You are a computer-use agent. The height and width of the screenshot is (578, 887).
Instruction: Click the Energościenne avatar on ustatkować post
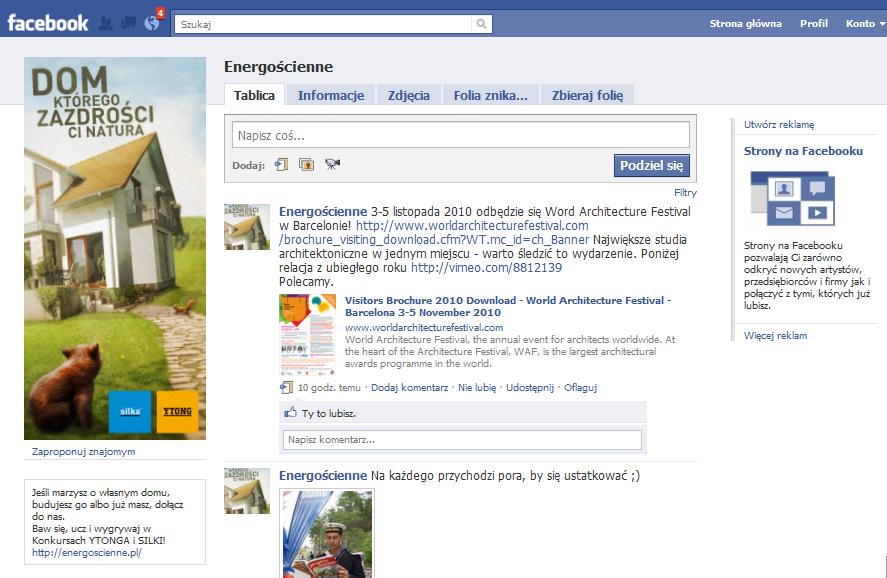(x=247, y=491)
